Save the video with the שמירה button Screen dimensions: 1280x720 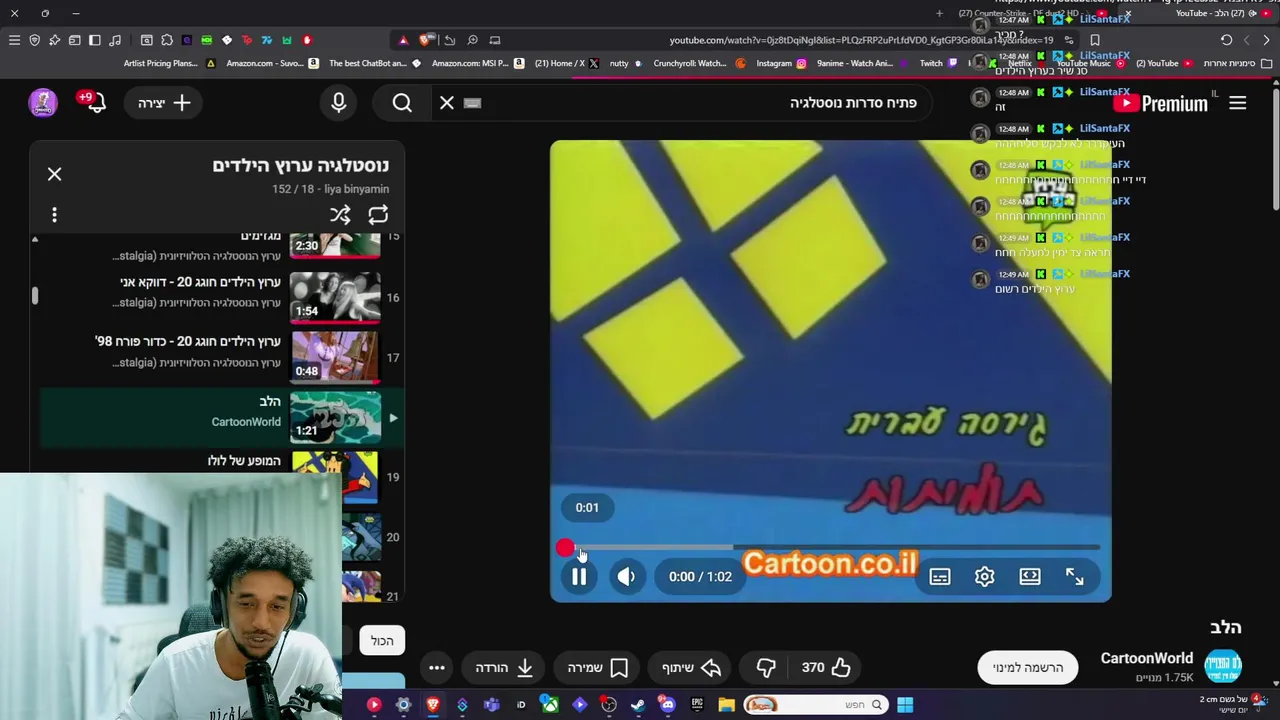[598, 667]
